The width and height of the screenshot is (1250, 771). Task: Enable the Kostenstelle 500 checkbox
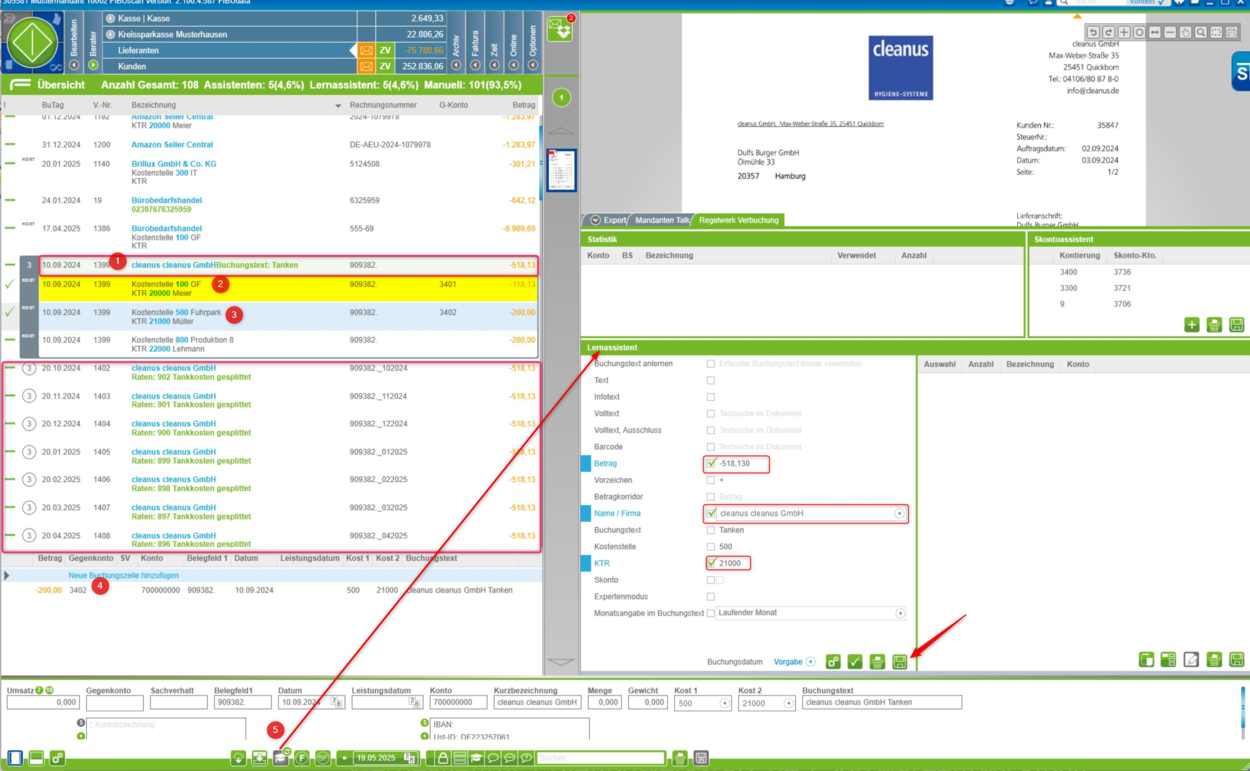(x=711, y=547)
